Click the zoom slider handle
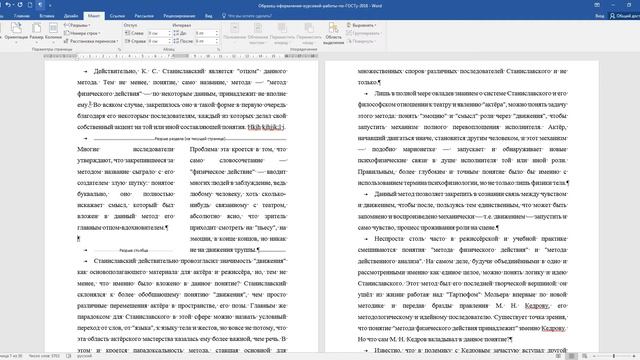Viewport: 640px width, 360px height. pyautogui.click(x=613, y=356)
